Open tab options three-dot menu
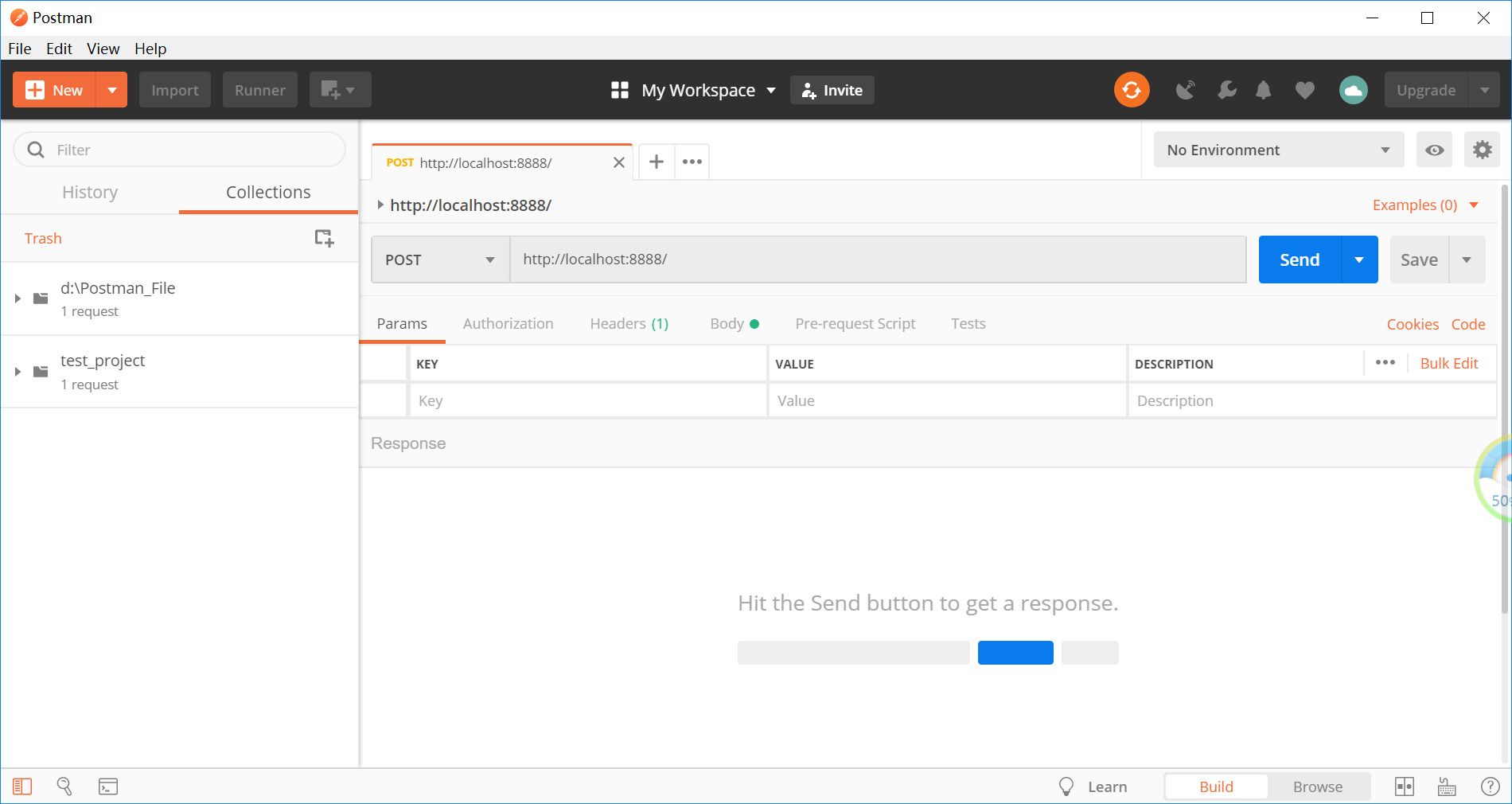This screenshot has width=1512, height=804. tap(692, 162)
